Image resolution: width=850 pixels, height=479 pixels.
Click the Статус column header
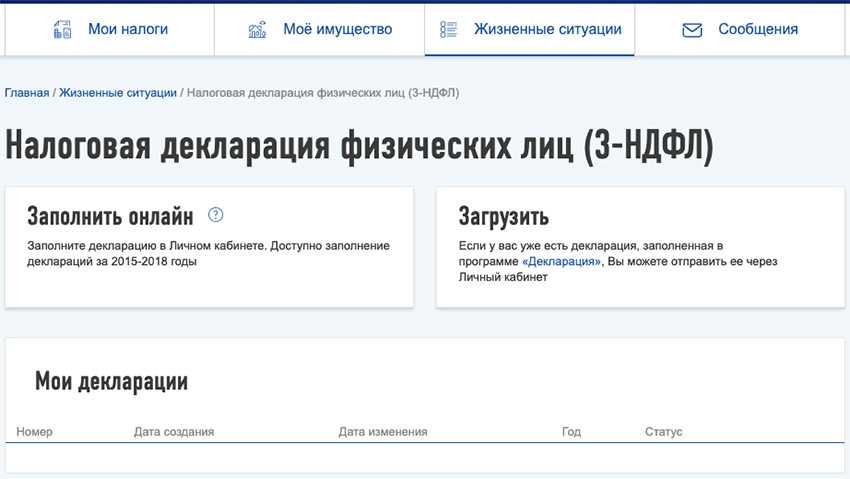tap(663, 432)
